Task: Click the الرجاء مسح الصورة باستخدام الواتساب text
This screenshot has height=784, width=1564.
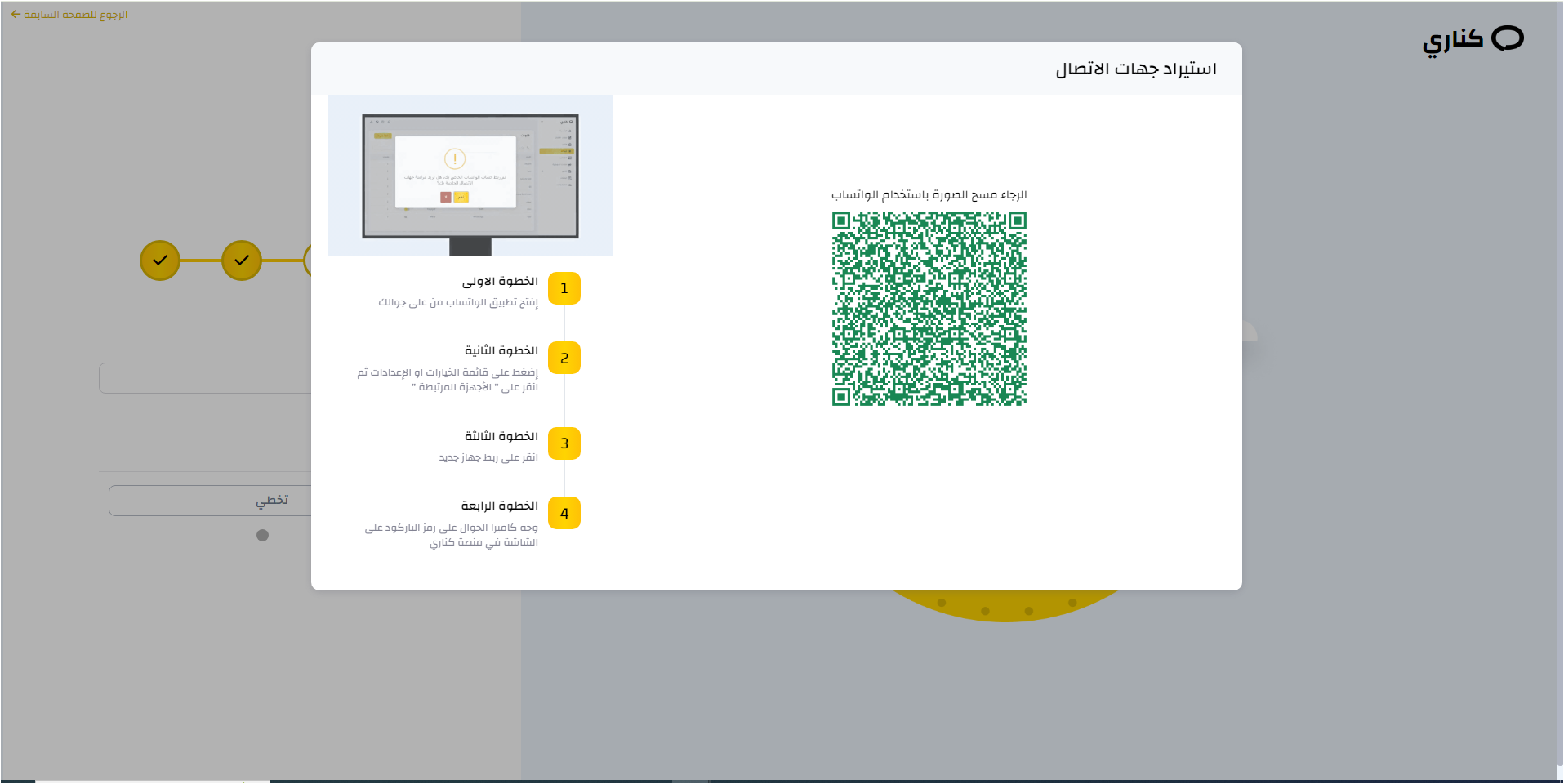Action: click(929, 195)
